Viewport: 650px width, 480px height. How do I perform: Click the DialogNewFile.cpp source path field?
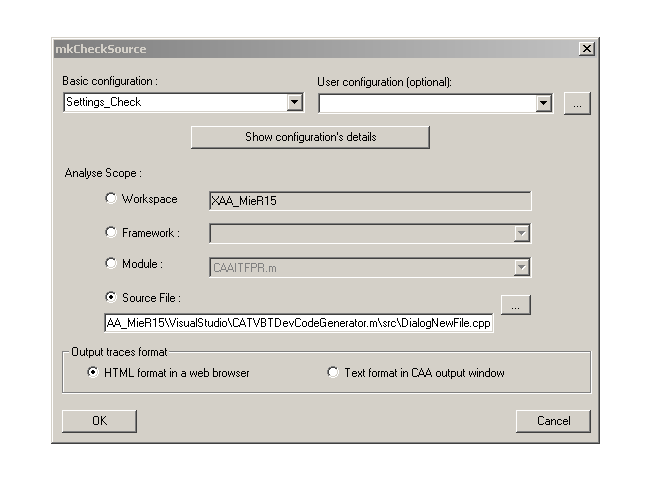[298, 323]
